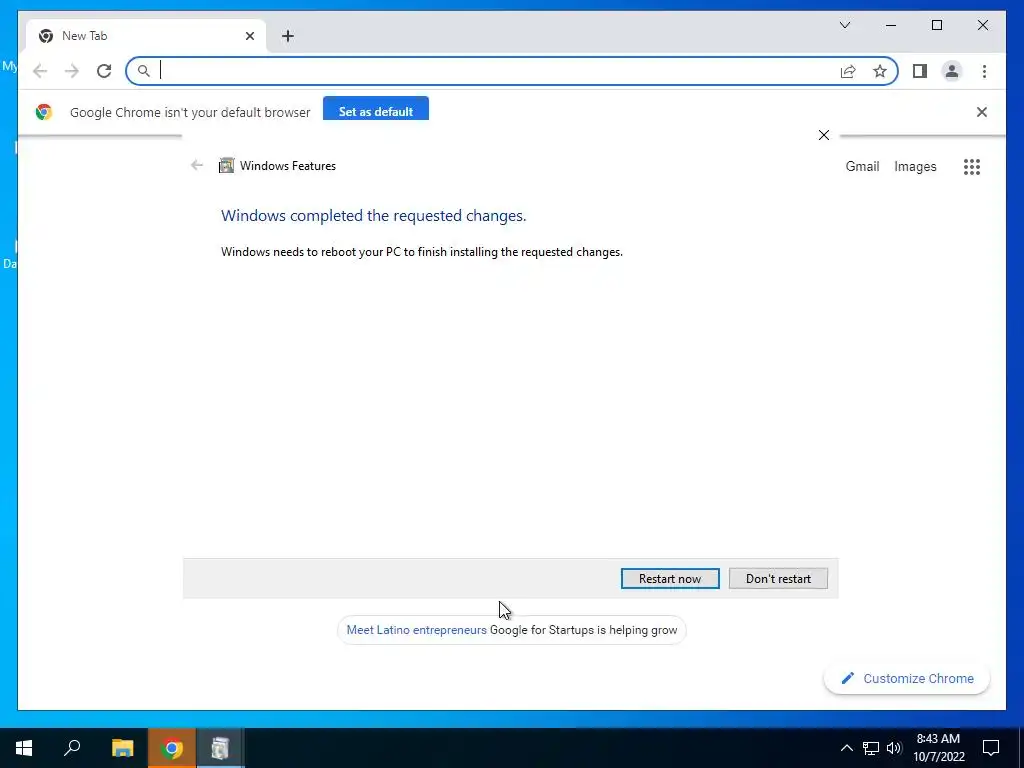Click Customize Chrome button
Image resolution: width=1024 pixels, height=768 pixels.
pos(907,679)
